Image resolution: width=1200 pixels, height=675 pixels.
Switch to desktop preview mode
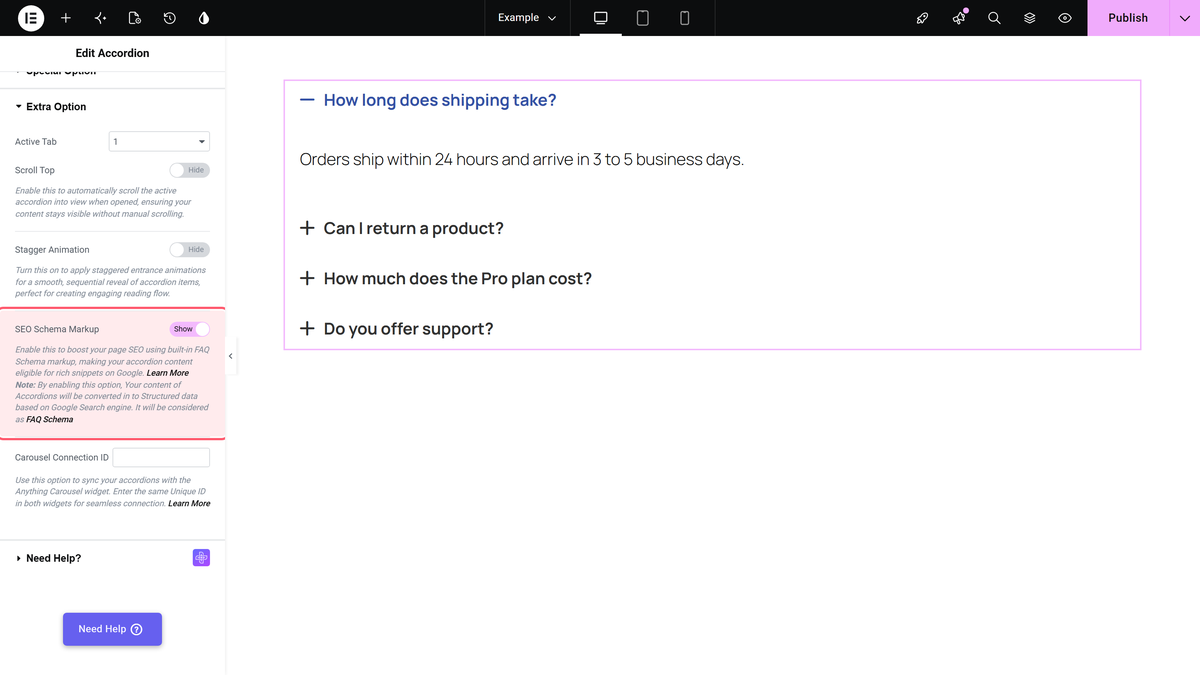point(601,18)
